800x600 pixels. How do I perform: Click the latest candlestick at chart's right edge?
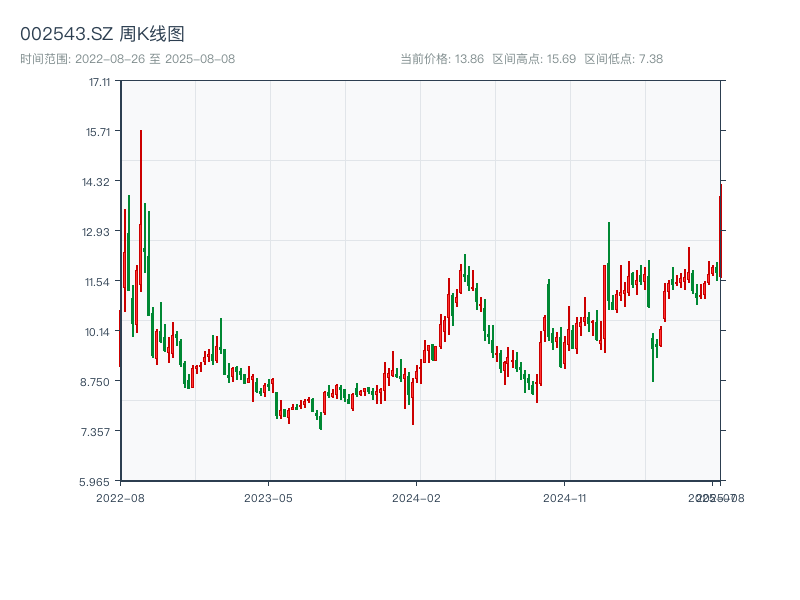coord(720,230)
